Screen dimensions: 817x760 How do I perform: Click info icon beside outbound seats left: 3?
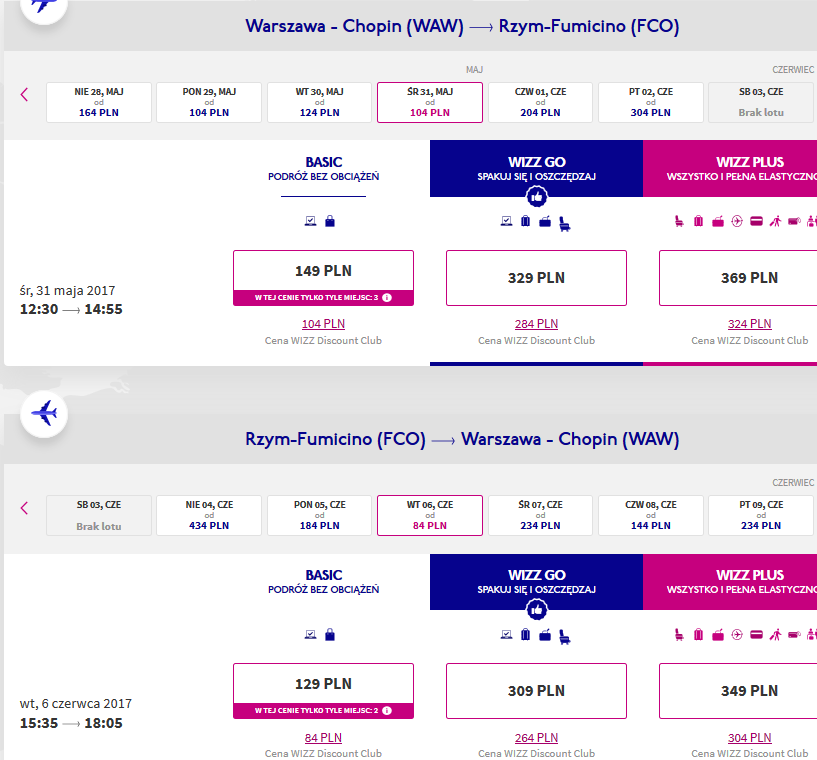coord(387,297)
